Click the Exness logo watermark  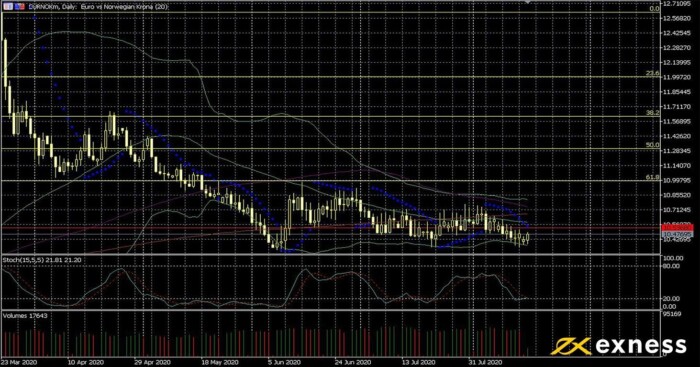point(618,346)
